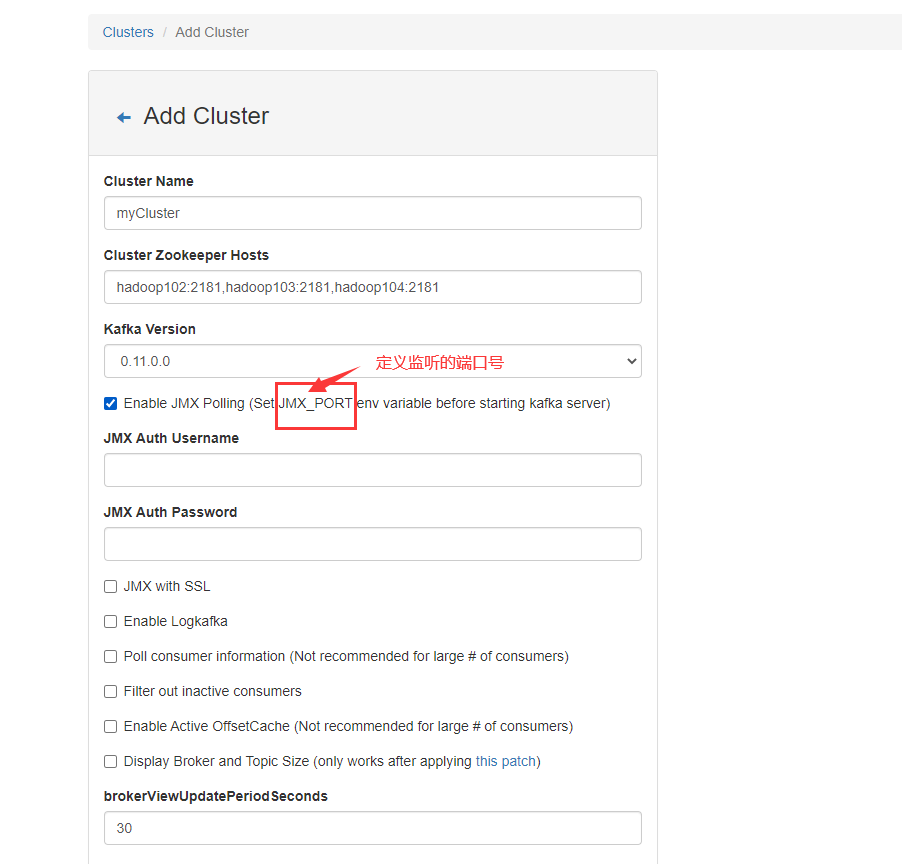902x864 pixels.
Task: Check Display Broker and Topic Size
Action: coord(110,761)
